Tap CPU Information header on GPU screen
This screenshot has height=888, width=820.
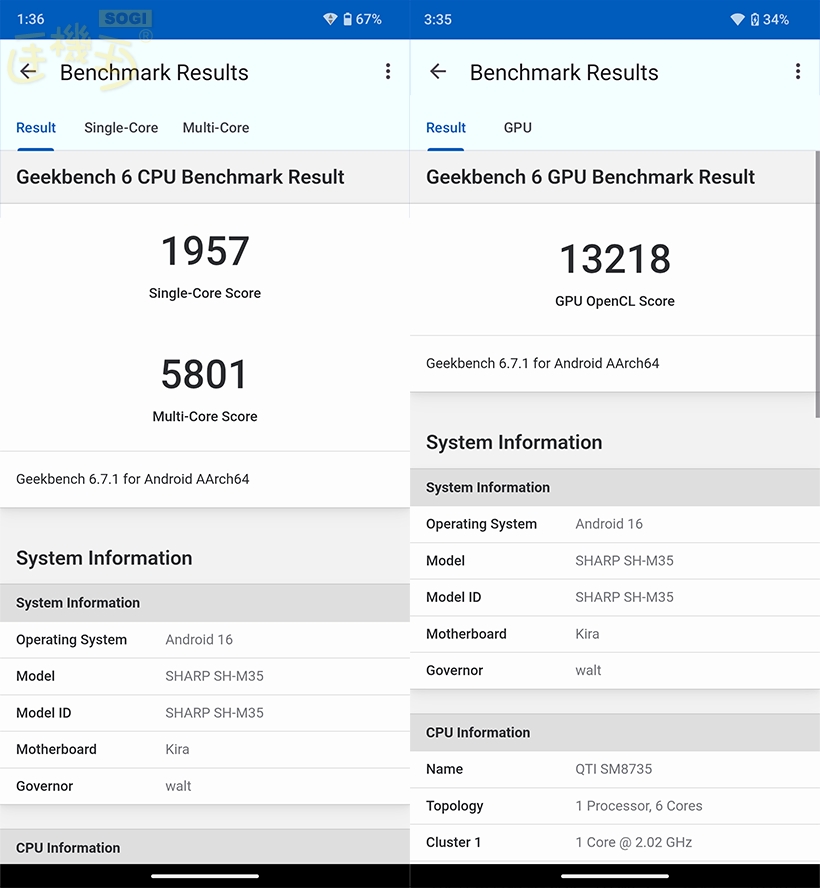(615, 733)
